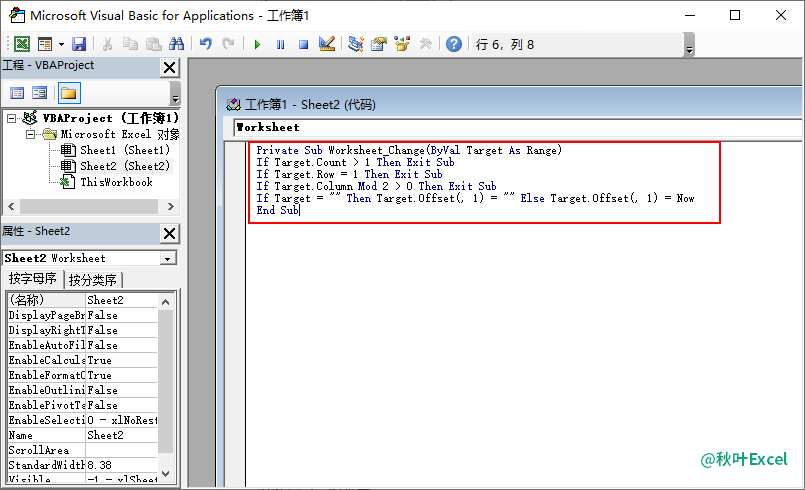Viewport: 805px width, 490px height.
Task: Open Find with the binoculars icon
Action: [177, 44]
